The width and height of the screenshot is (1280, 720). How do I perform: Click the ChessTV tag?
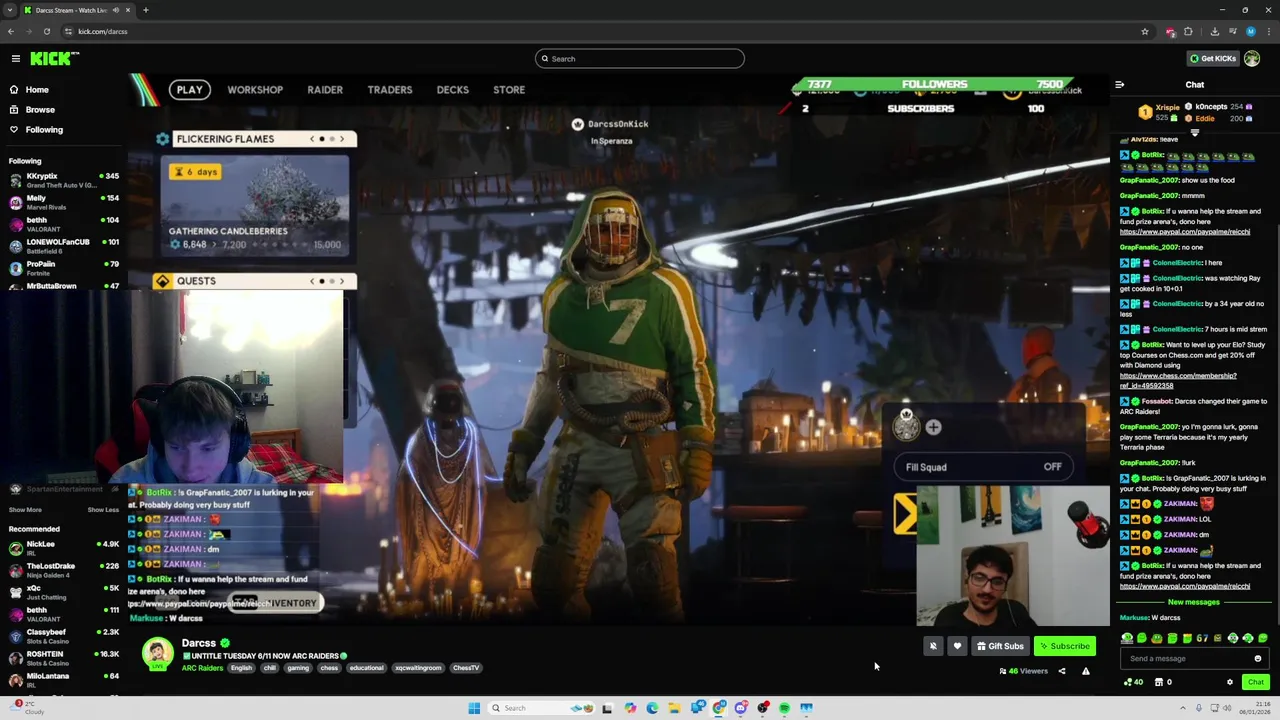point(466,668)
